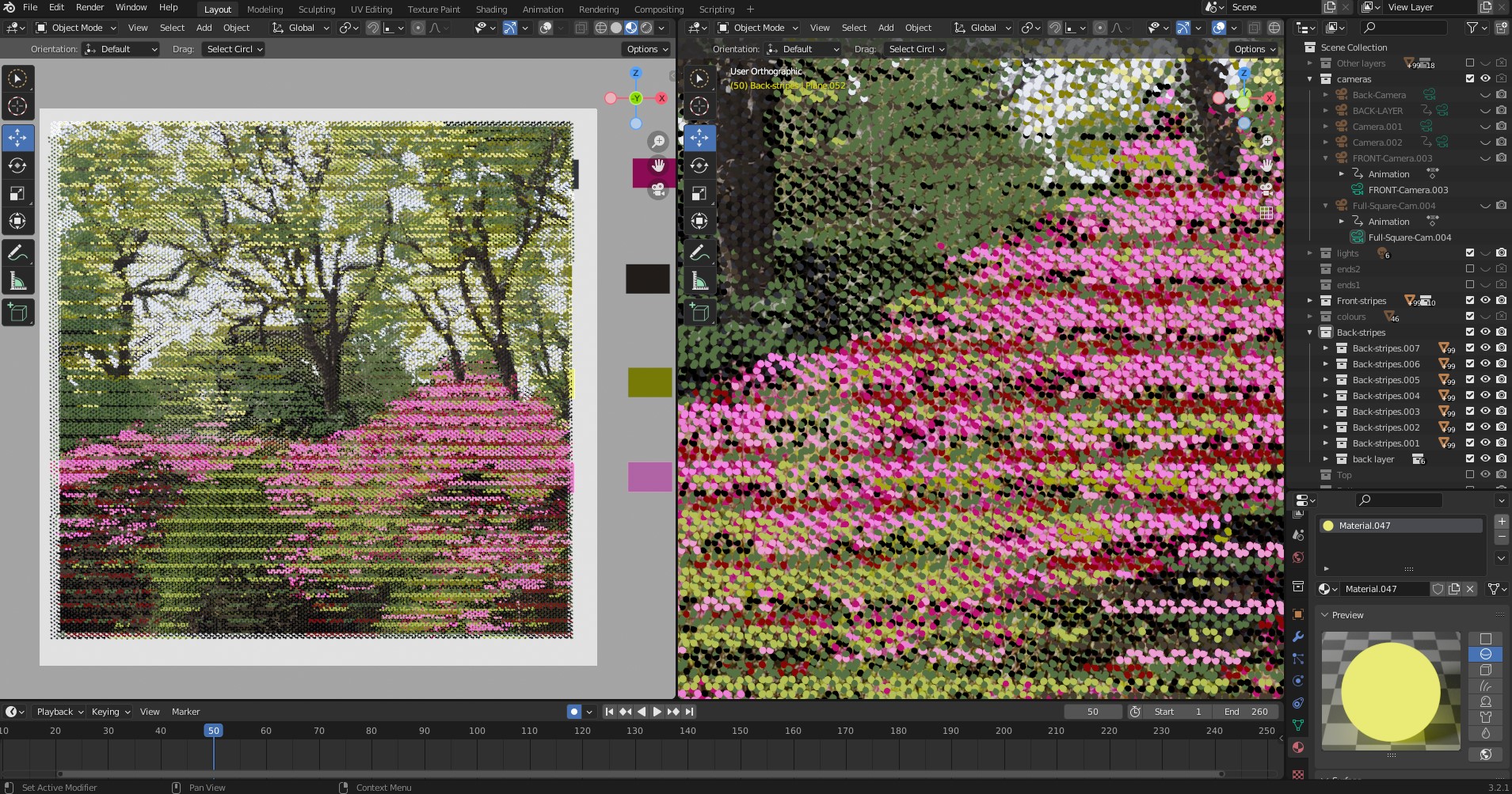Open the Physics properties tab
The width and height of the screenshot is (1512, 794).
pyautogui.click(x=1297, y=681)
